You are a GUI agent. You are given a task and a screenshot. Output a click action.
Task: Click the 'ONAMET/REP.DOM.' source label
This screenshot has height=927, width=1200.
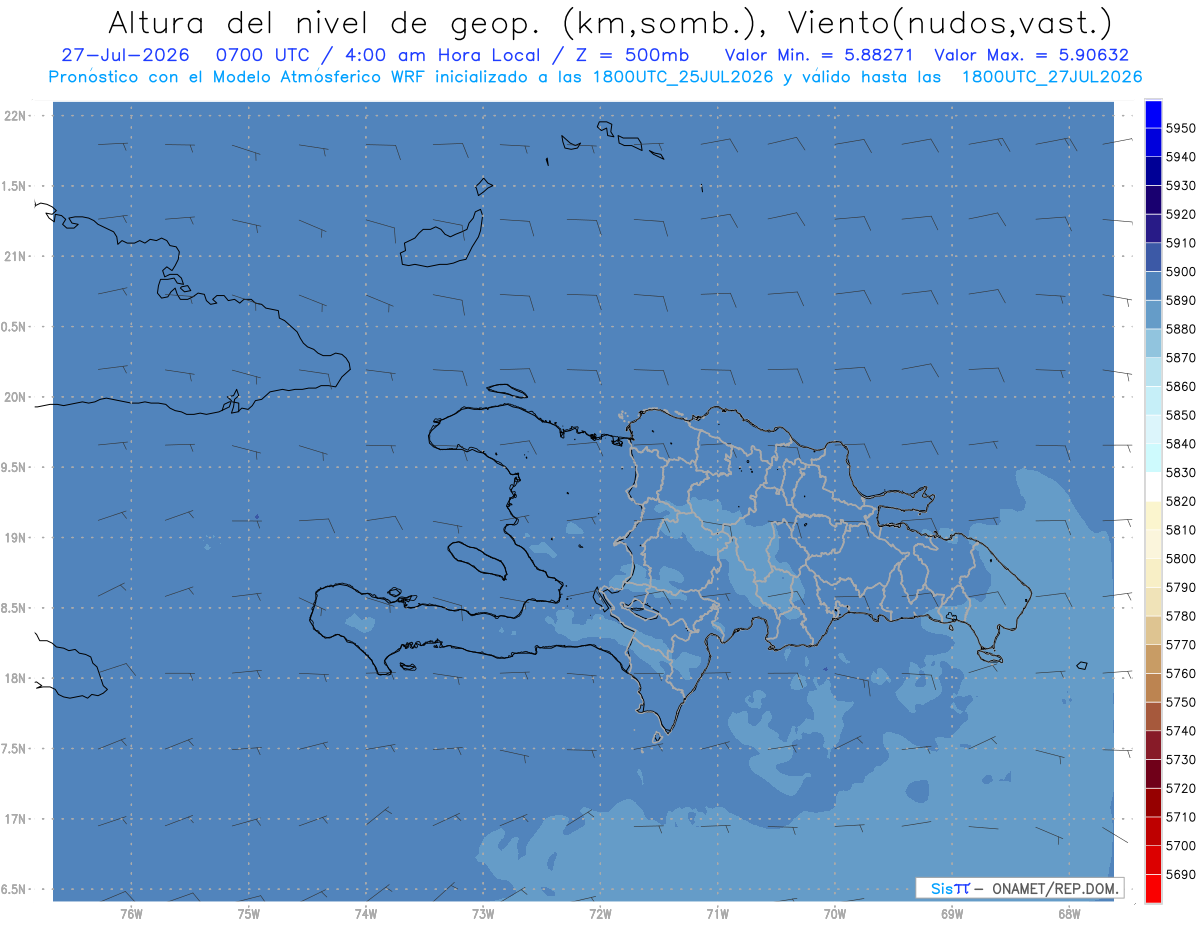1054,888
